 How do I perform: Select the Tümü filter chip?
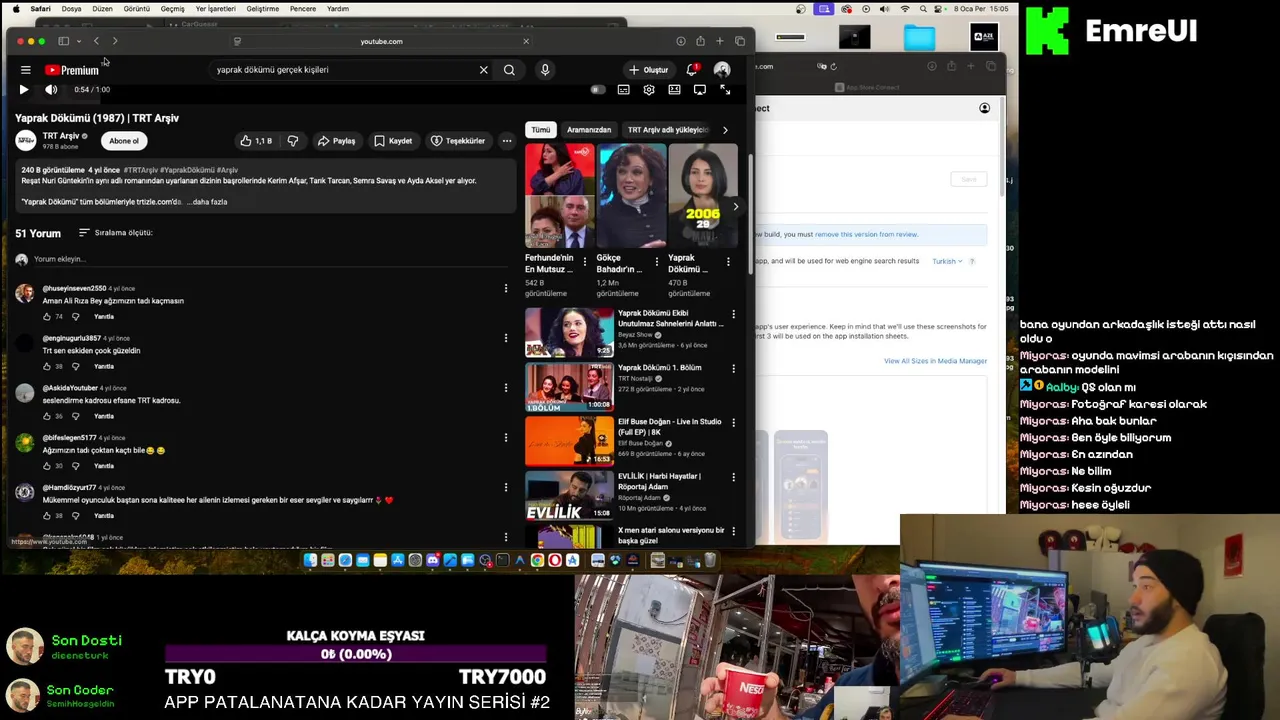(541, 130)
